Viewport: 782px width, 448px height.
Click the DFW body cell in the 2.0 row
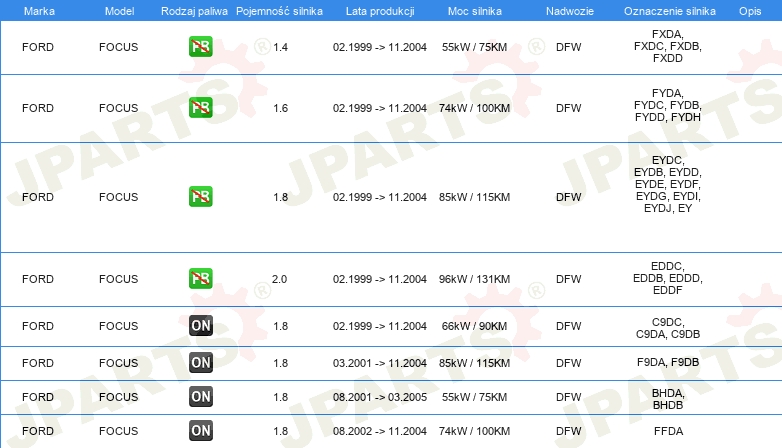(569, 279)
